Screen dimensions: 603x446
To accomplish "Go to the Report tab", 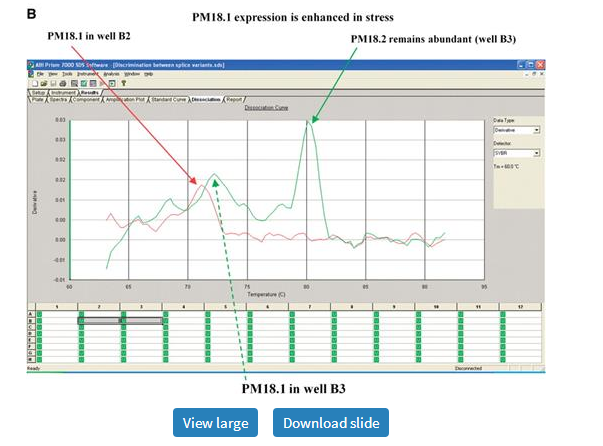I will click(x=235, y=100).
